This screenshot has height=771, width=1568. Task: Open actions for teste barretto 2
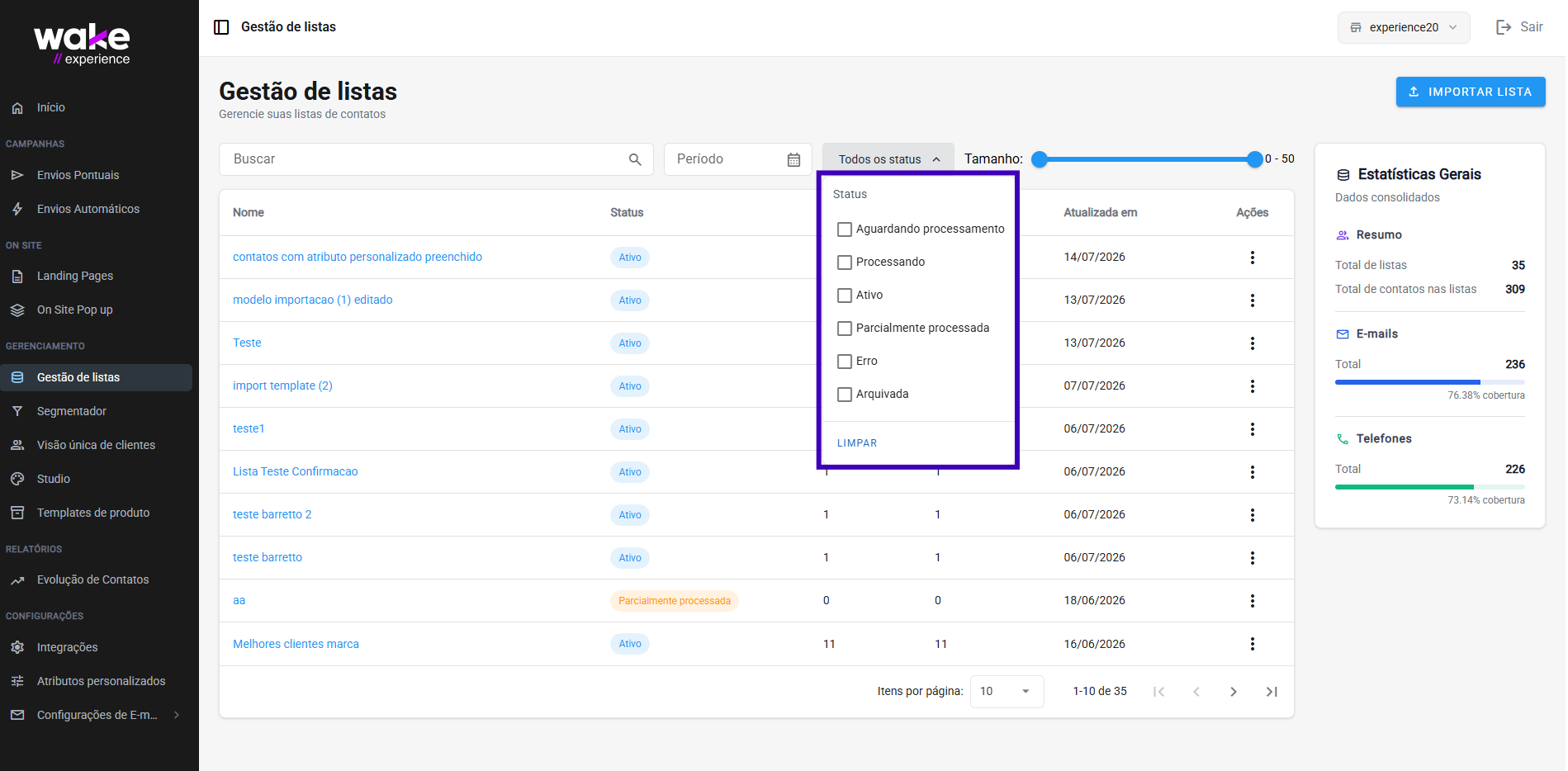coord(1252,515)
